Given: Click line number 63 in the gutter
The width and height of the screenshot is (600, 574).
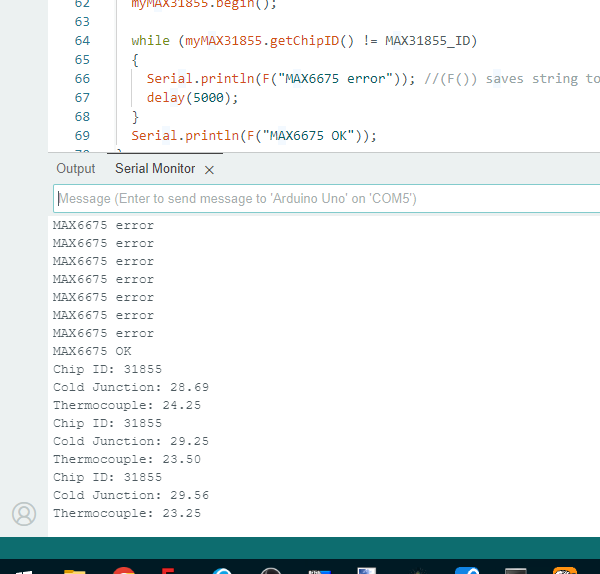Looking at the screenshot, I should pos(82,21).
